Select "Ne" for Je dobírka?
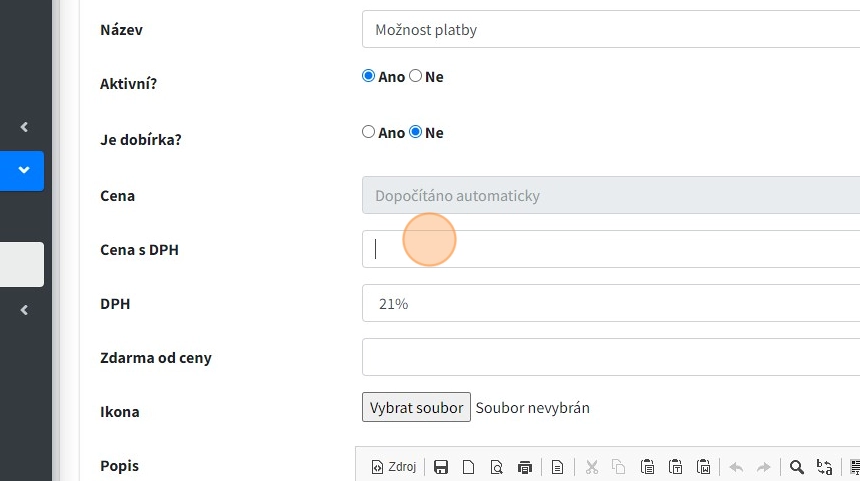 click(x=416, y=132)
